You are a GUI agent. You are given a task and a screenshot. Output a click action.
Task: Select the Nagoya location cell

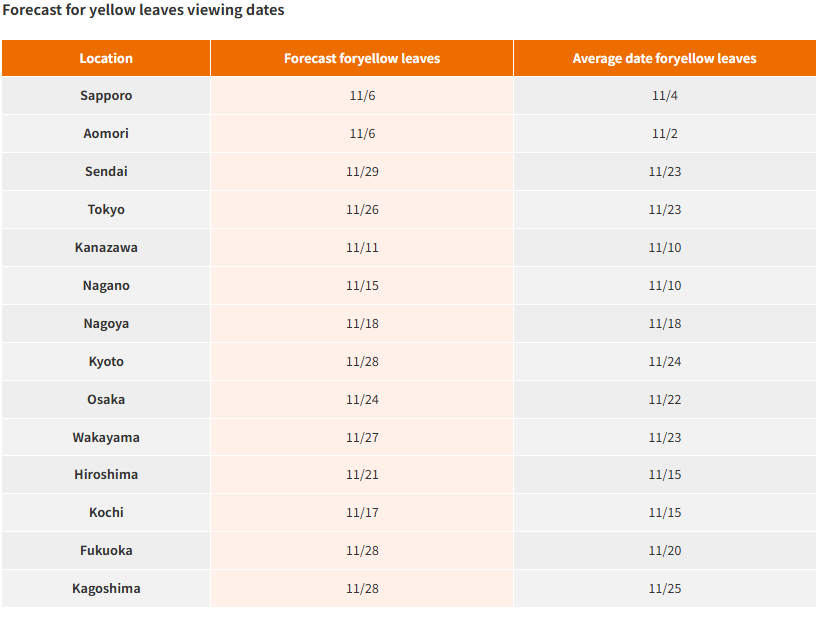point(106,324)
